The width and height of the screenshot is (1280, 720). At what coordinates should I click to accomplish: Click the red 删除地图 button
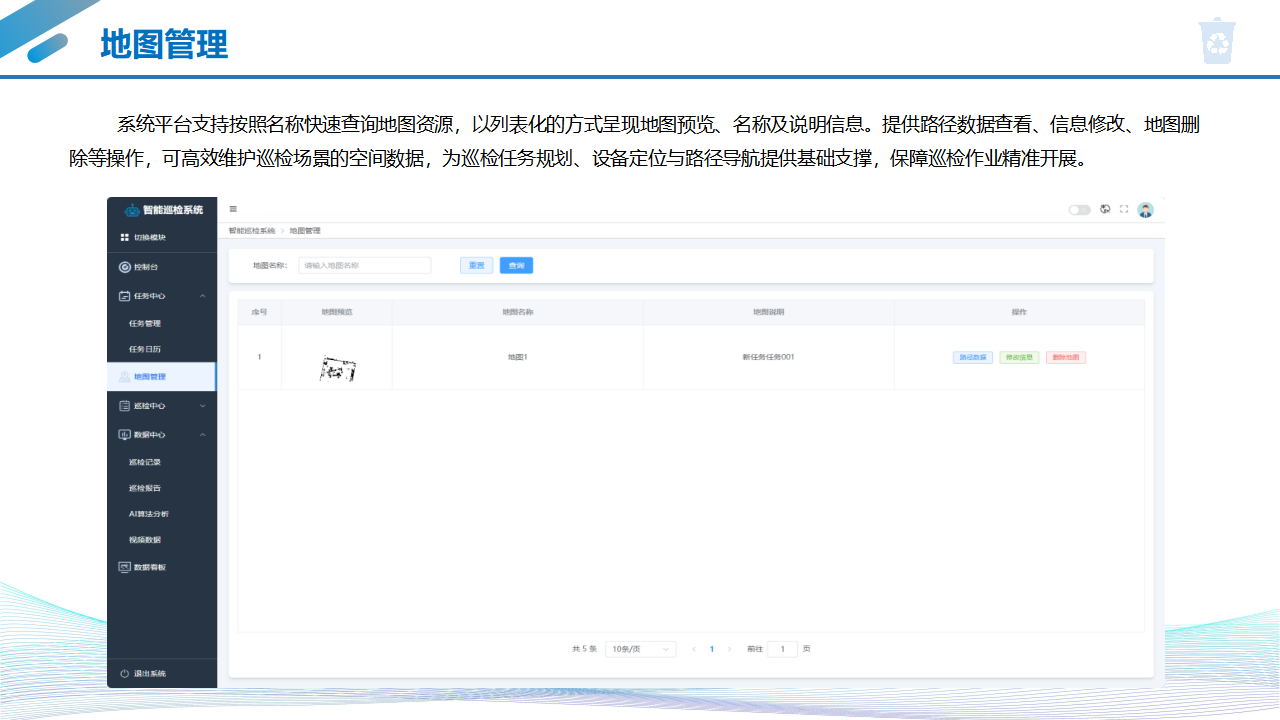click(x=1066, y=357)
